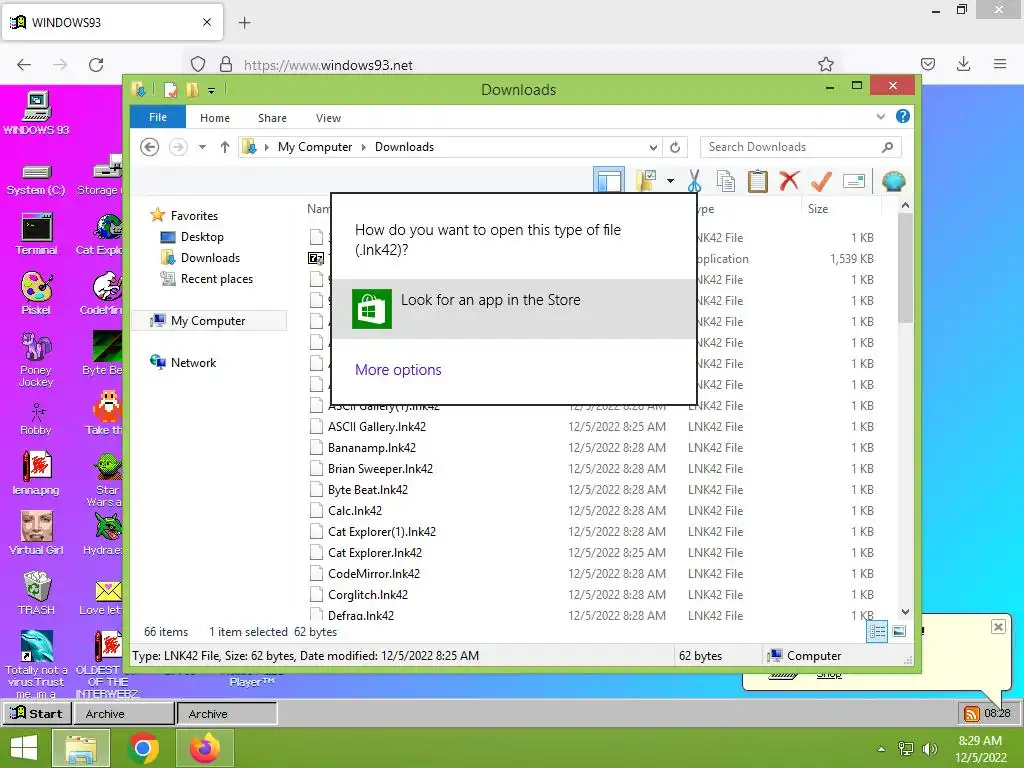Switch to the View ribbon tab
The width and height of the screenshot is (1024, 768).
click(x=328, y=118)
